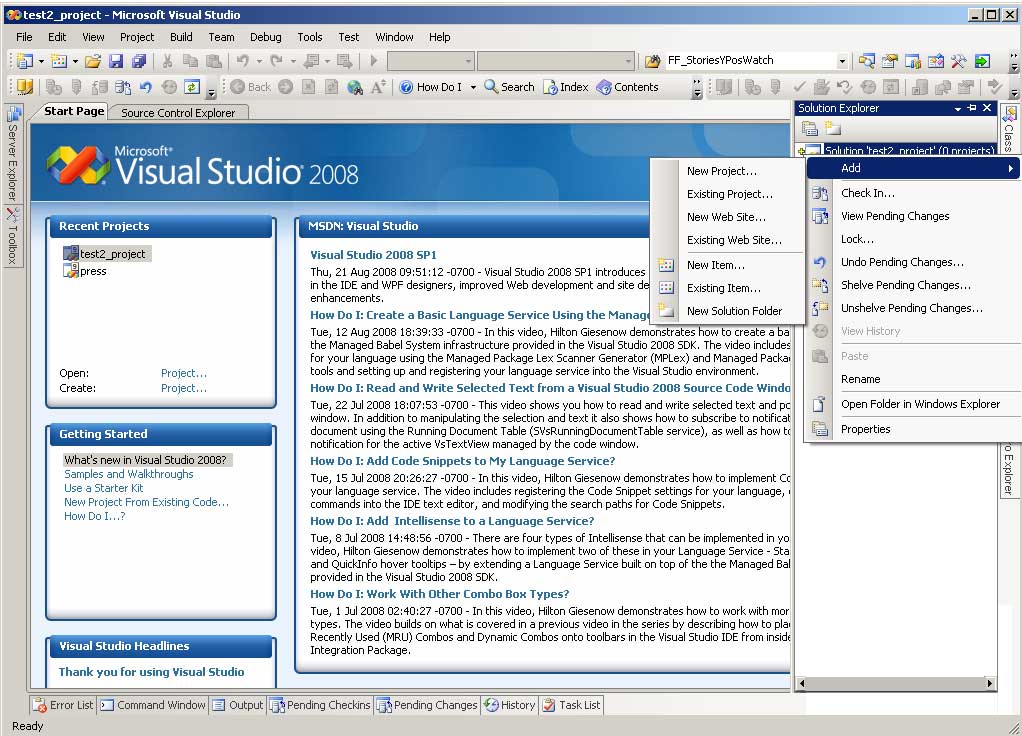Click the green arrow Start Page icon

pos(982,61)
